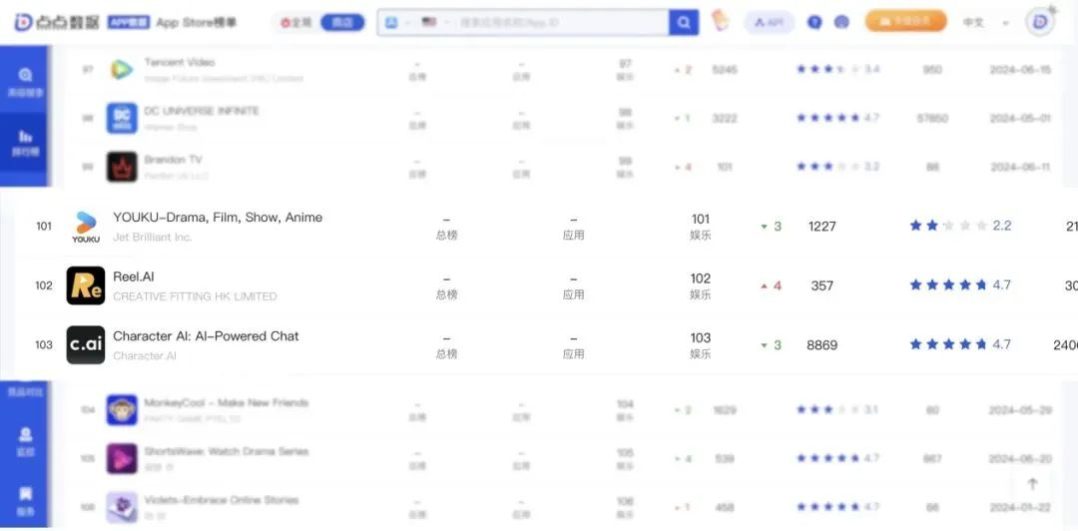Image resolution: width=1078 pixels, height=531 pixels.
Task: Open the language dropdown in top bar
Action: tap(983, 22)
